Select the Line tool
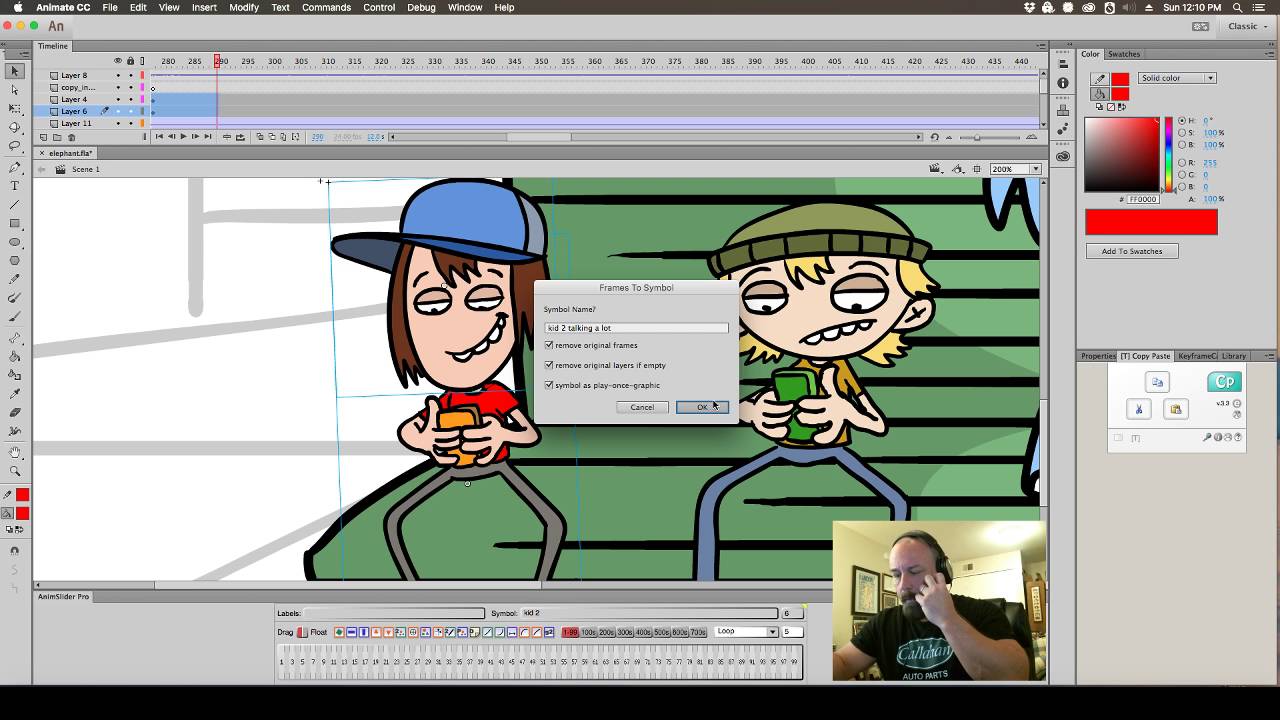Image resolution: width=1280 pixels, height=720 pixels. [x=15, y=205]
